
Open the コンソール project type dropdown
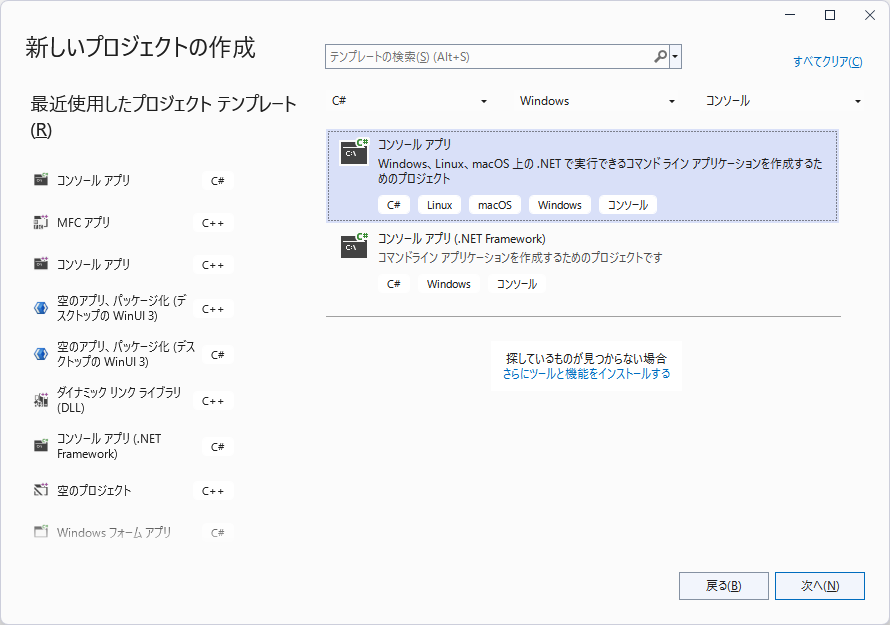point(784,101)
